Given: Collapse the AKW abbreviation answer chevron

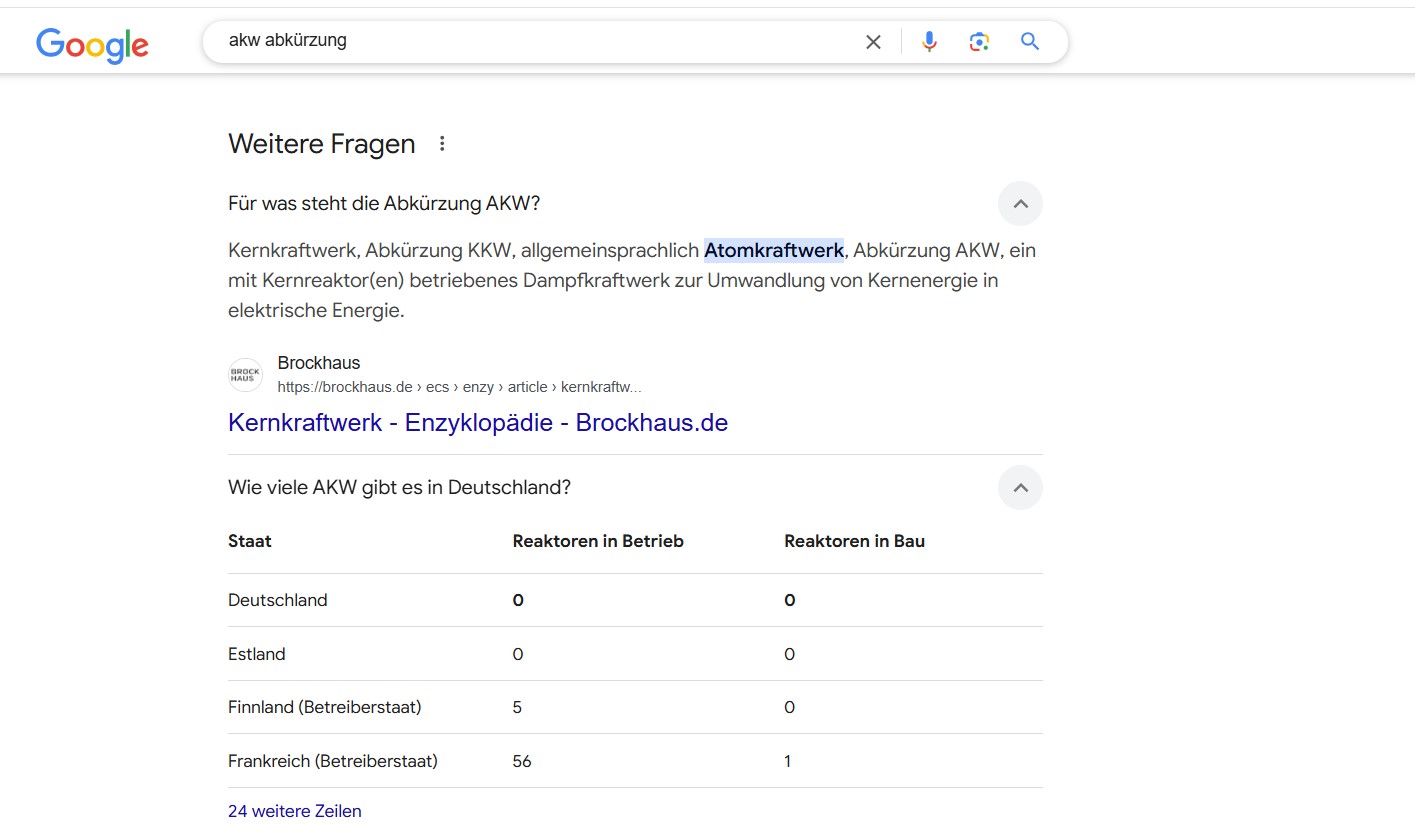Looking at the screenshot, I should click(1020, 204).
